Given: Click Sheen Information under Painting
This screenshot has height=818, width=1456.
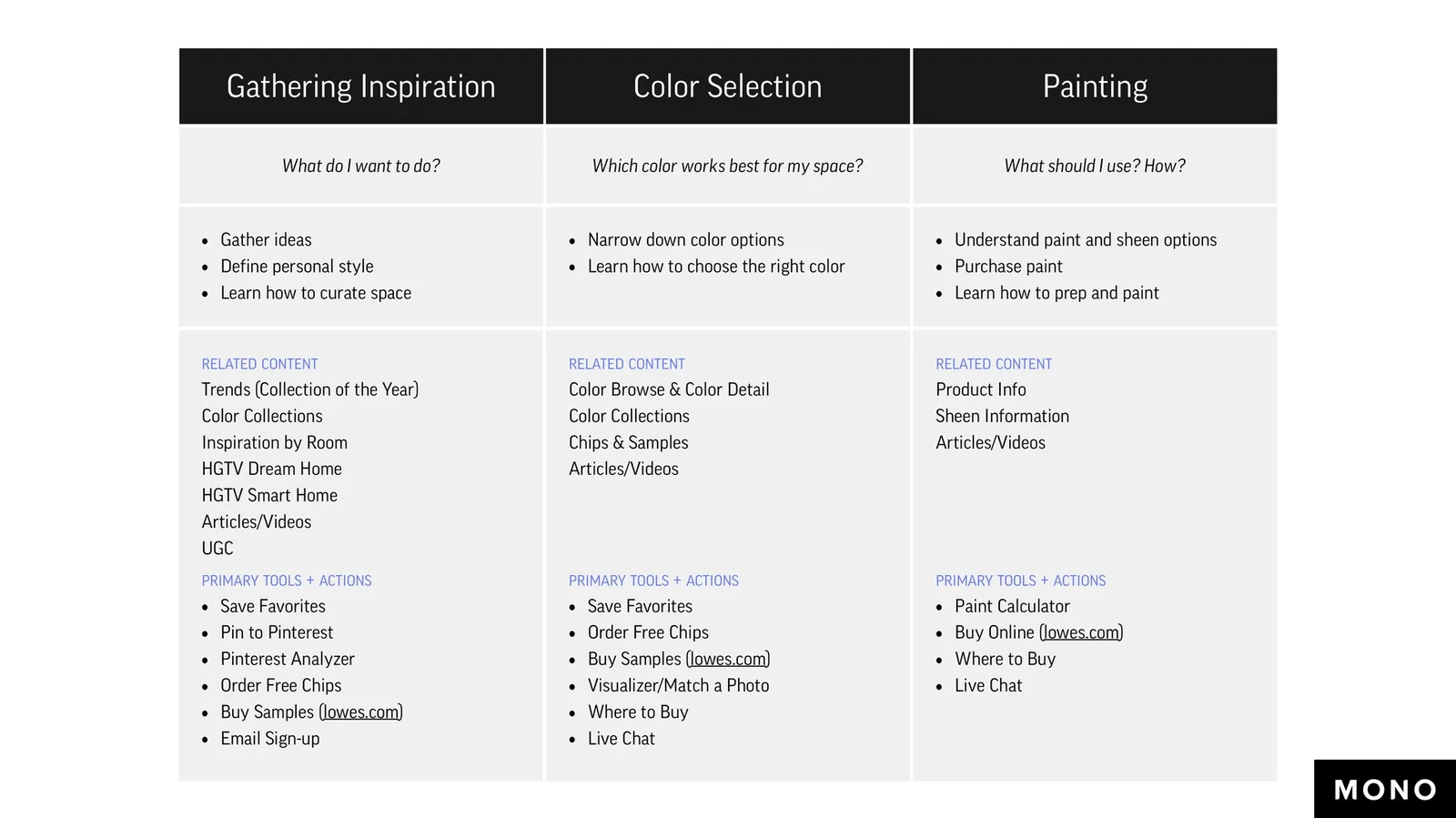Looking at the screenshot, I should pyautogui.click(x=1002, y=416).
